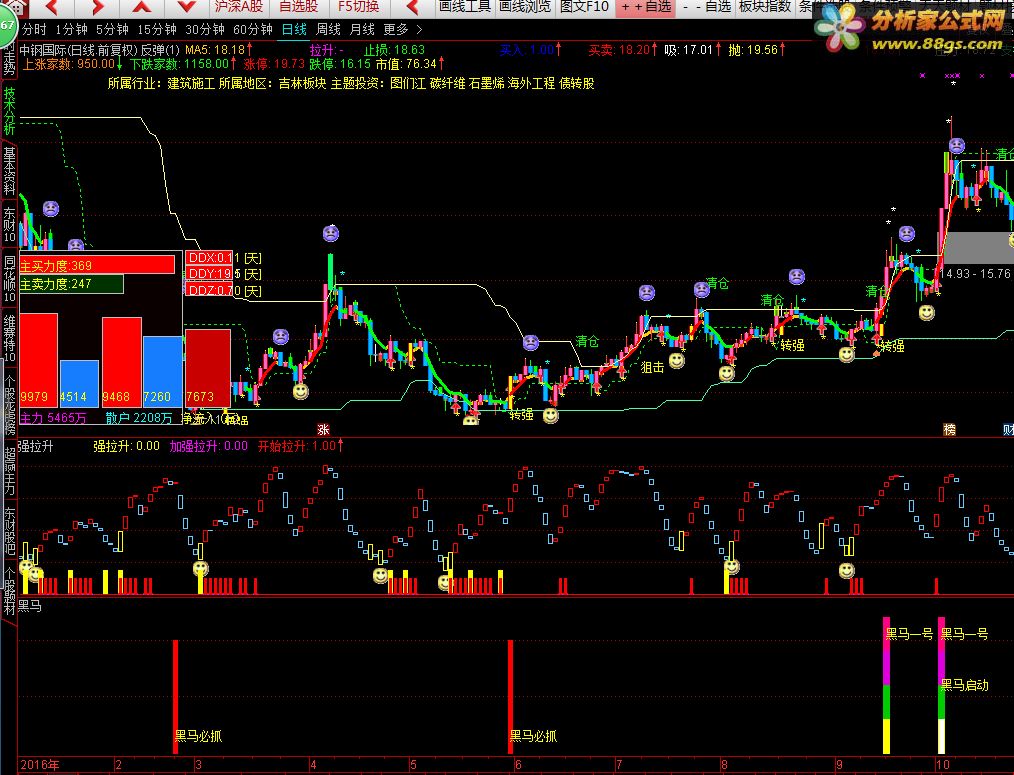The image size is (1014, 775).
Task: Switch to 1分钟 period tab
Action: [x=71, y=30]
